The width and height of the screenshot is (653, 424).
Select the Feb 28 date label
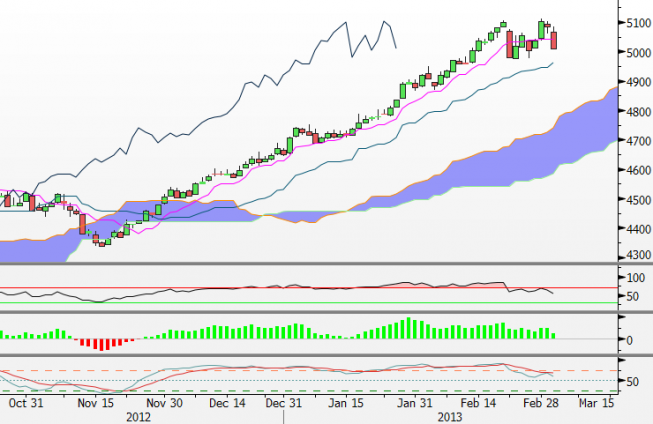click(x=541, y=403)
